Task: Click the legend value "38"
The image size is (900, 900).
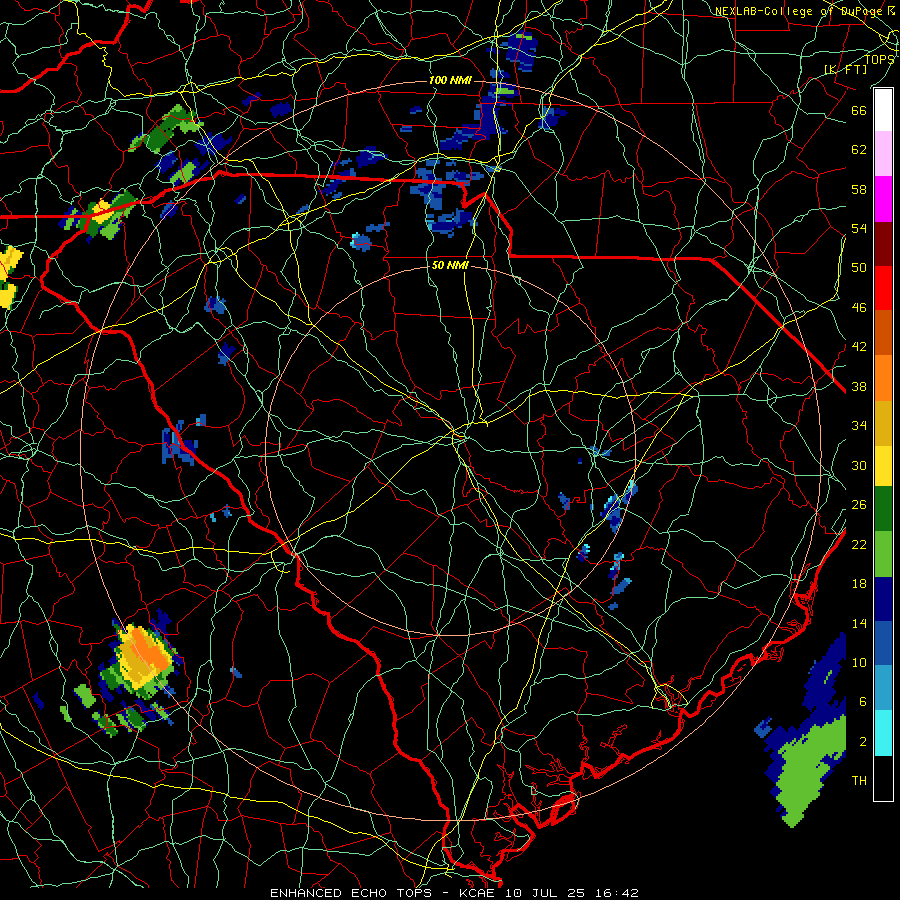Action: click(859, 387)
